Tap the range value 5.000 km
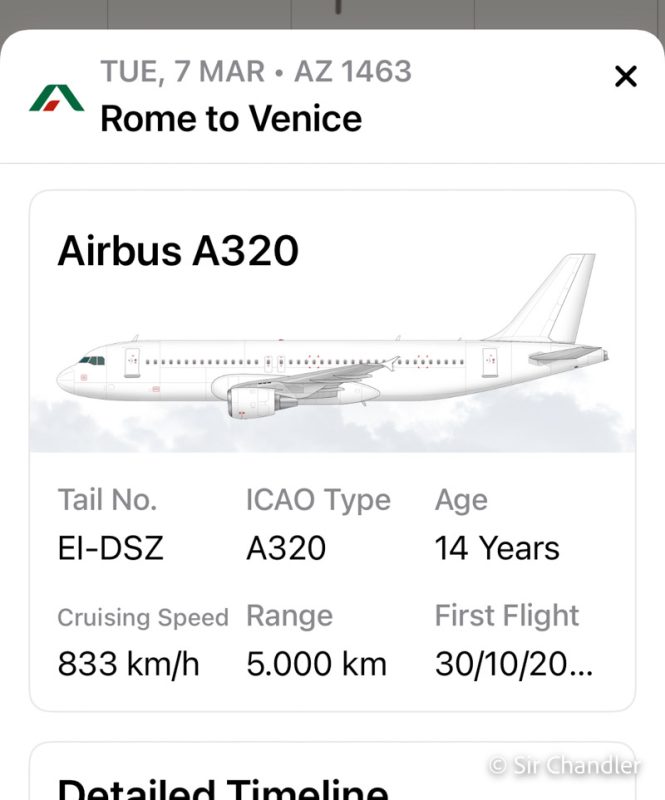The height and width of the screenshot is (800, 665). 316,664
